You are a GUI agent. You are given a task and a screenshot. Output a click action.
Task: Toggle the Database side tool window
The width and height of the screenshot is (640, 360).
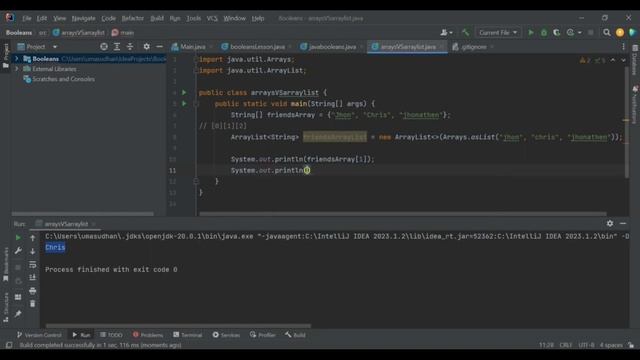tap(635, 60)
